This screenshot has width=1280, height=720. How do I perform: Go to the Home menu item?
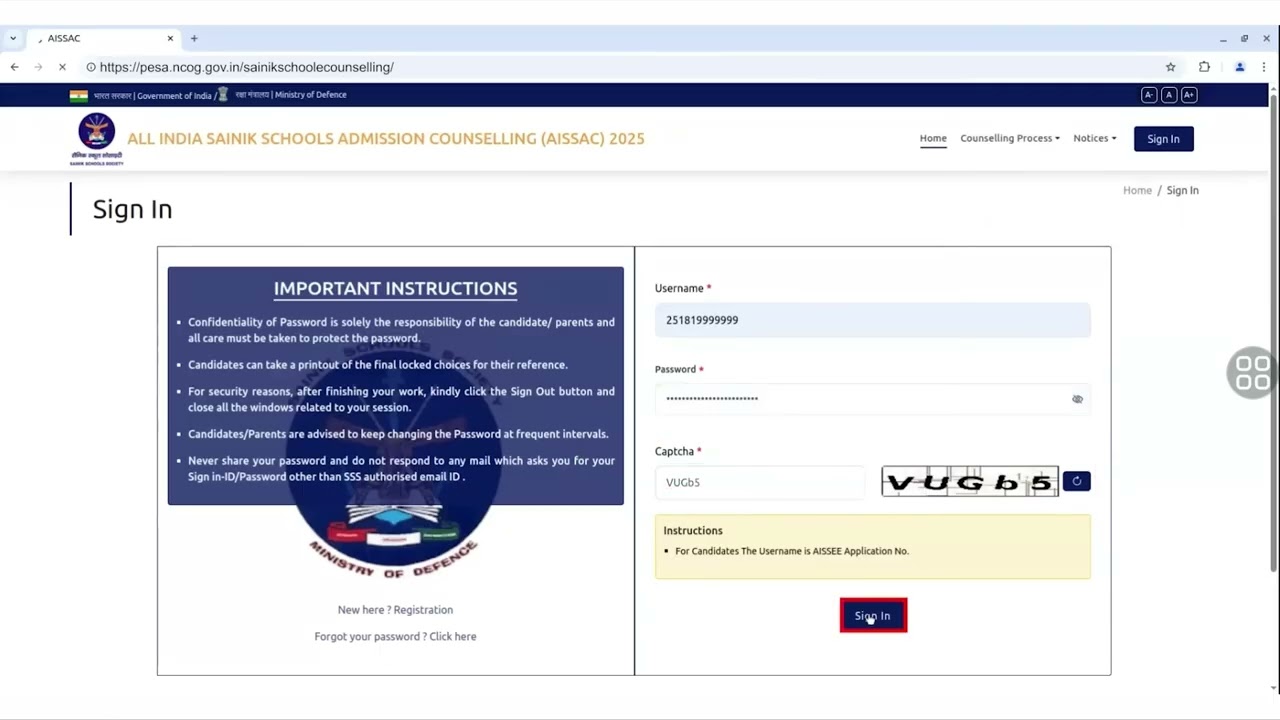933,138
